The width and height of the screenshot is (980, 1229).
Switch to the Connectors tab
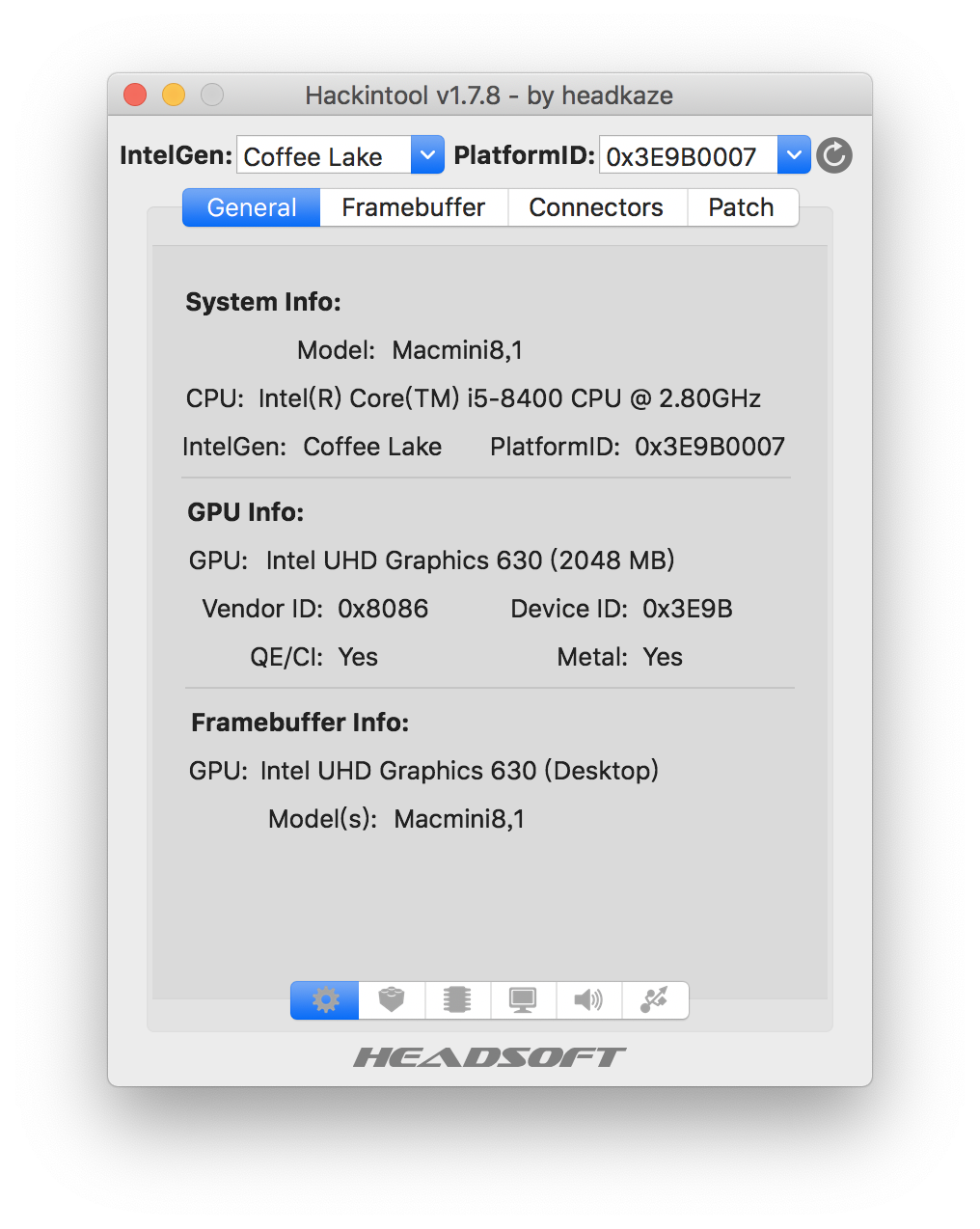point(596,207)
